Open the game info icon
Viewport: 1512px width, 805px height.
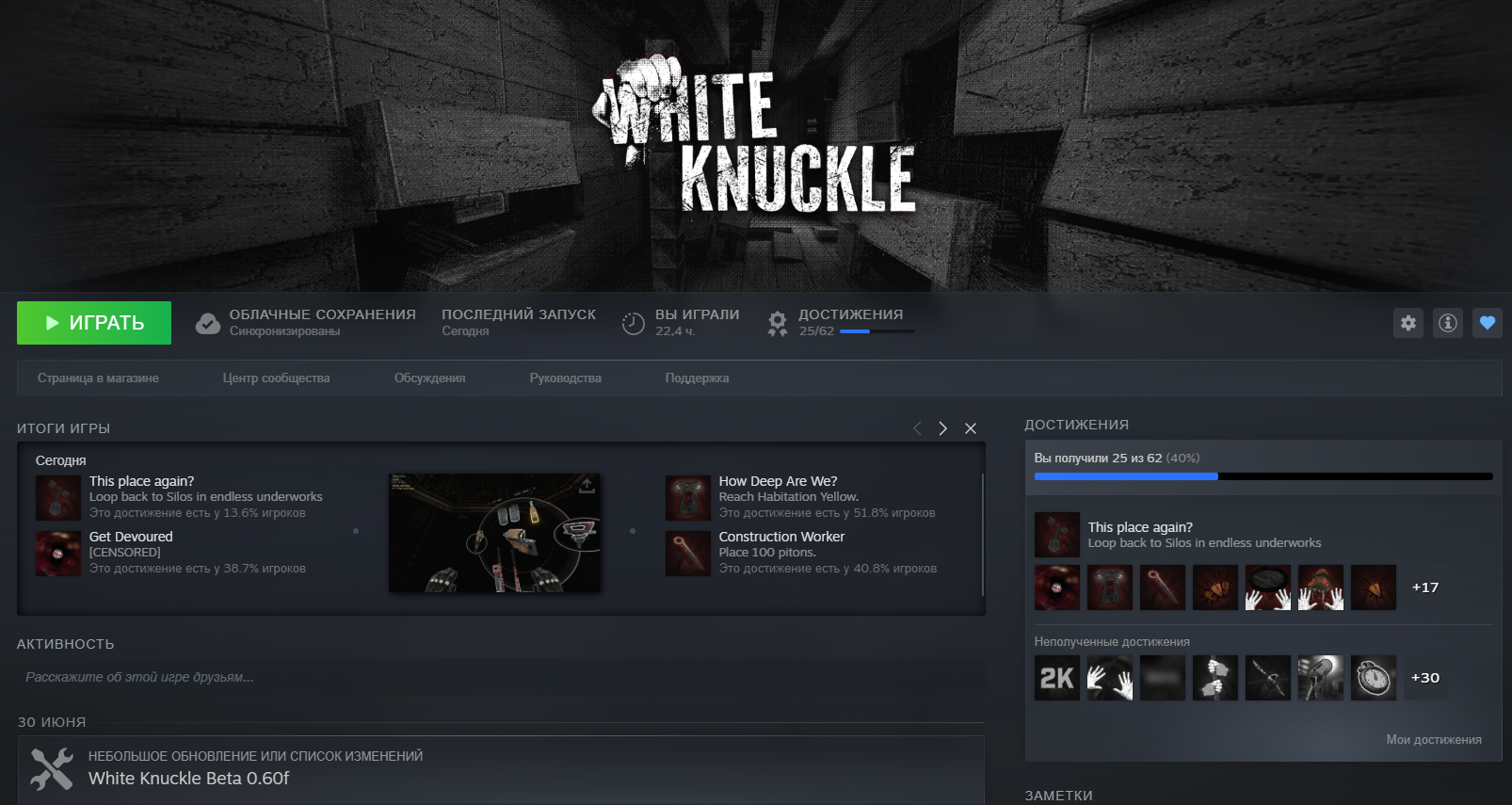coord(1448,323)
